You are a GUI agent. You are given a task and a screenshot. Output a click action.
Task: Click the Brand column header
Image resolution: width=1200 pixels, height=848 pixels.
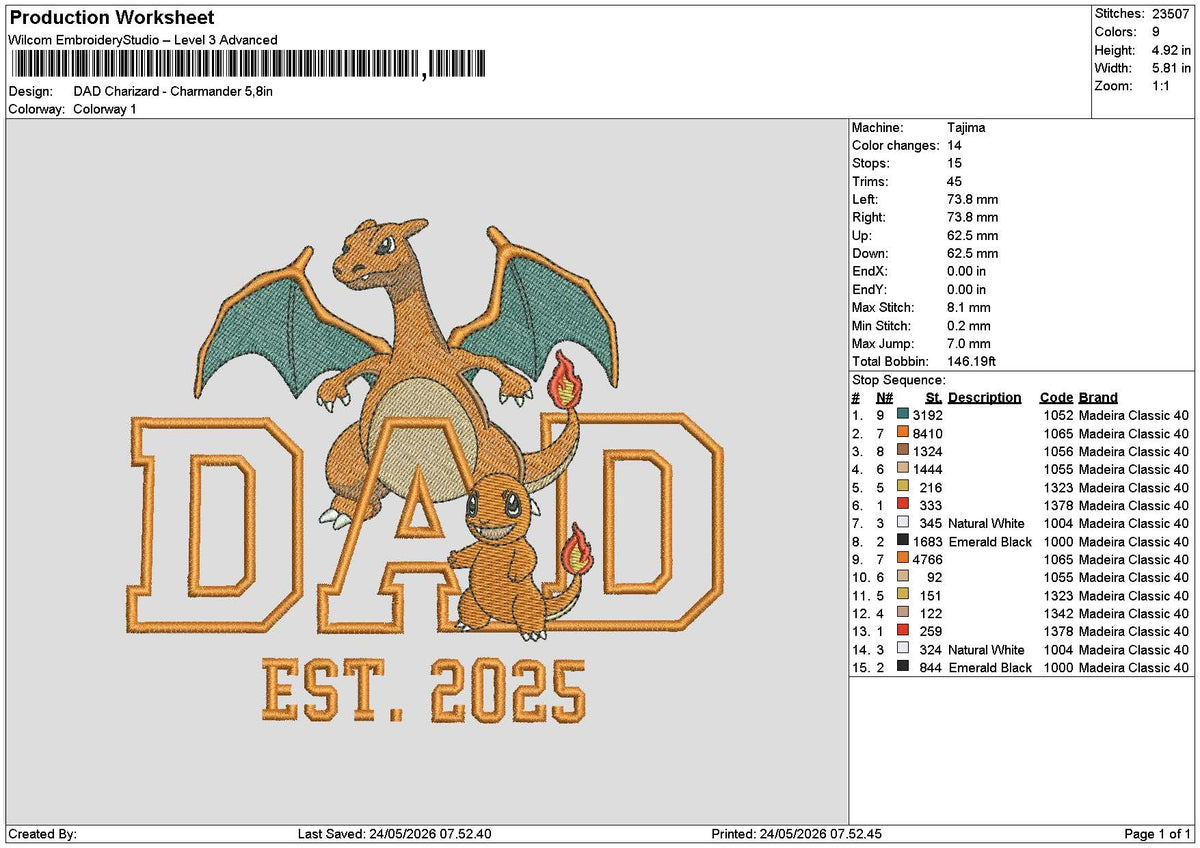point(1098,398)
